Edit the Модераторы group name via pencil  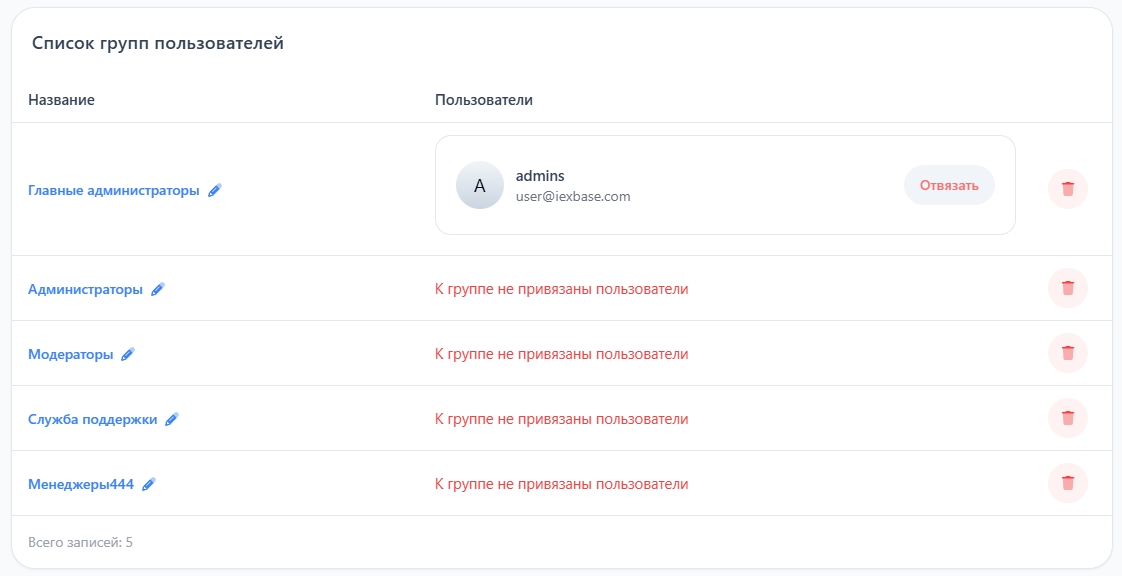pos(128,354)
